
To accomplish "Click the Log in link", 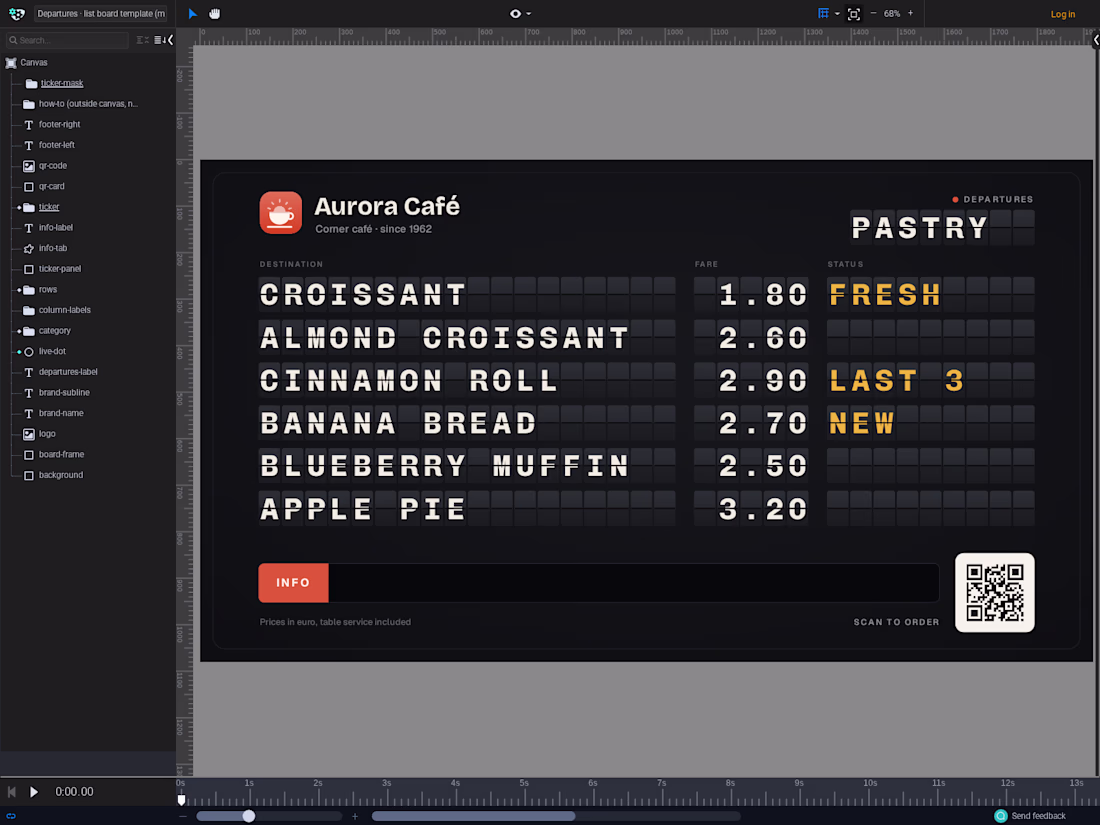I will coord(1062,14).
